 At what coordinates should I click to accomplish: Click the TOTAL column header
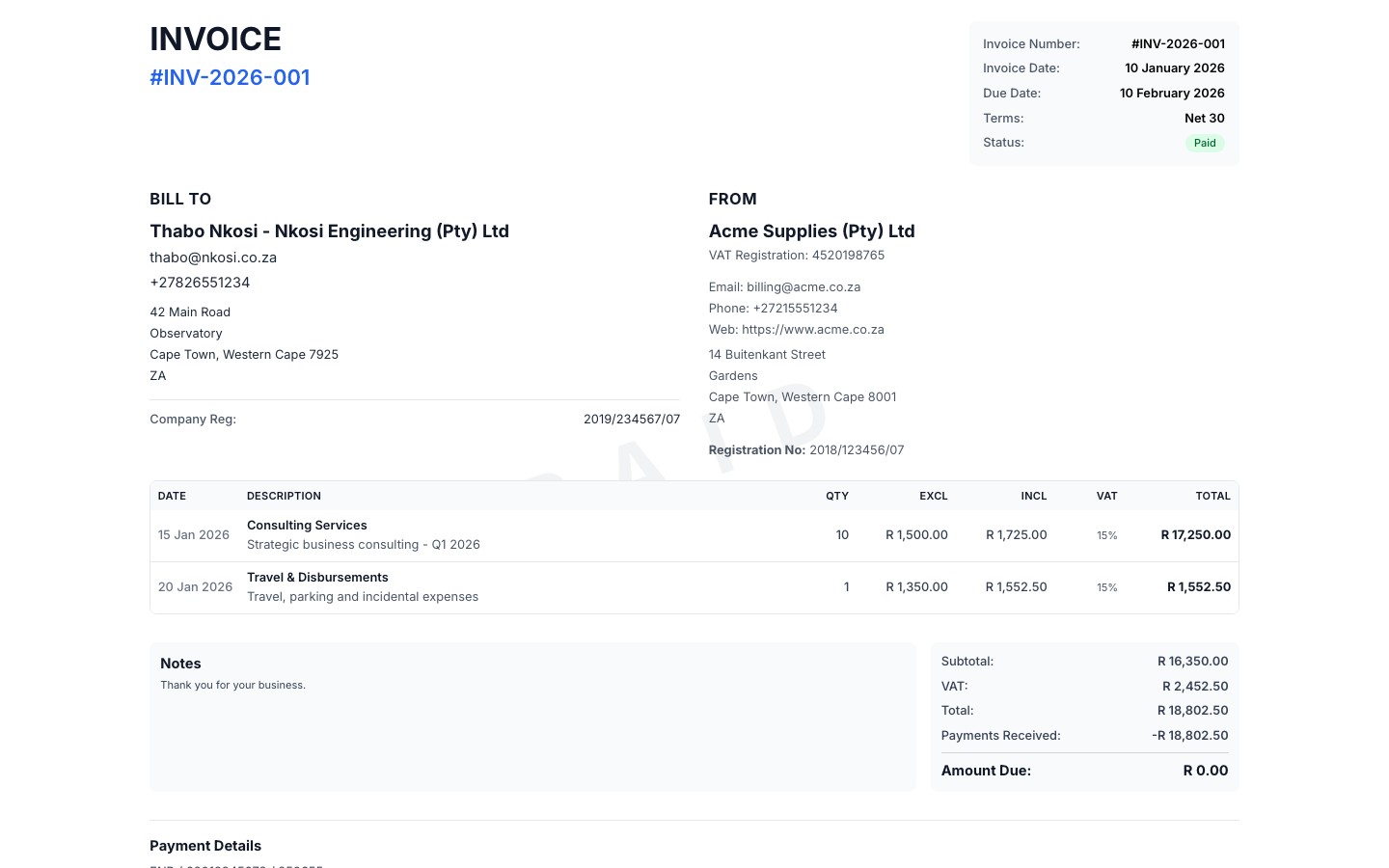tap(1212, 496)
